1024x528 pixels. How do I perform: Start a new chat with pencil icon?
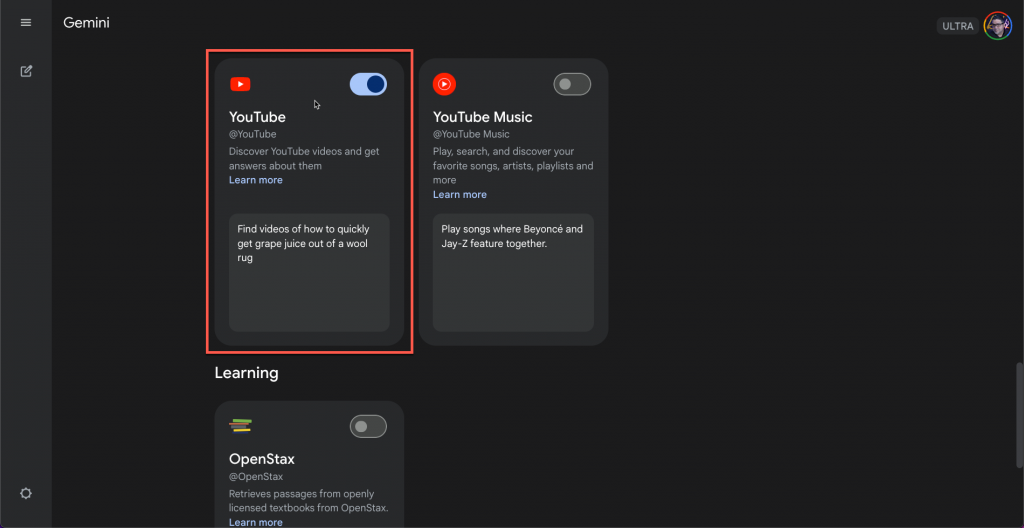(26, 71)
